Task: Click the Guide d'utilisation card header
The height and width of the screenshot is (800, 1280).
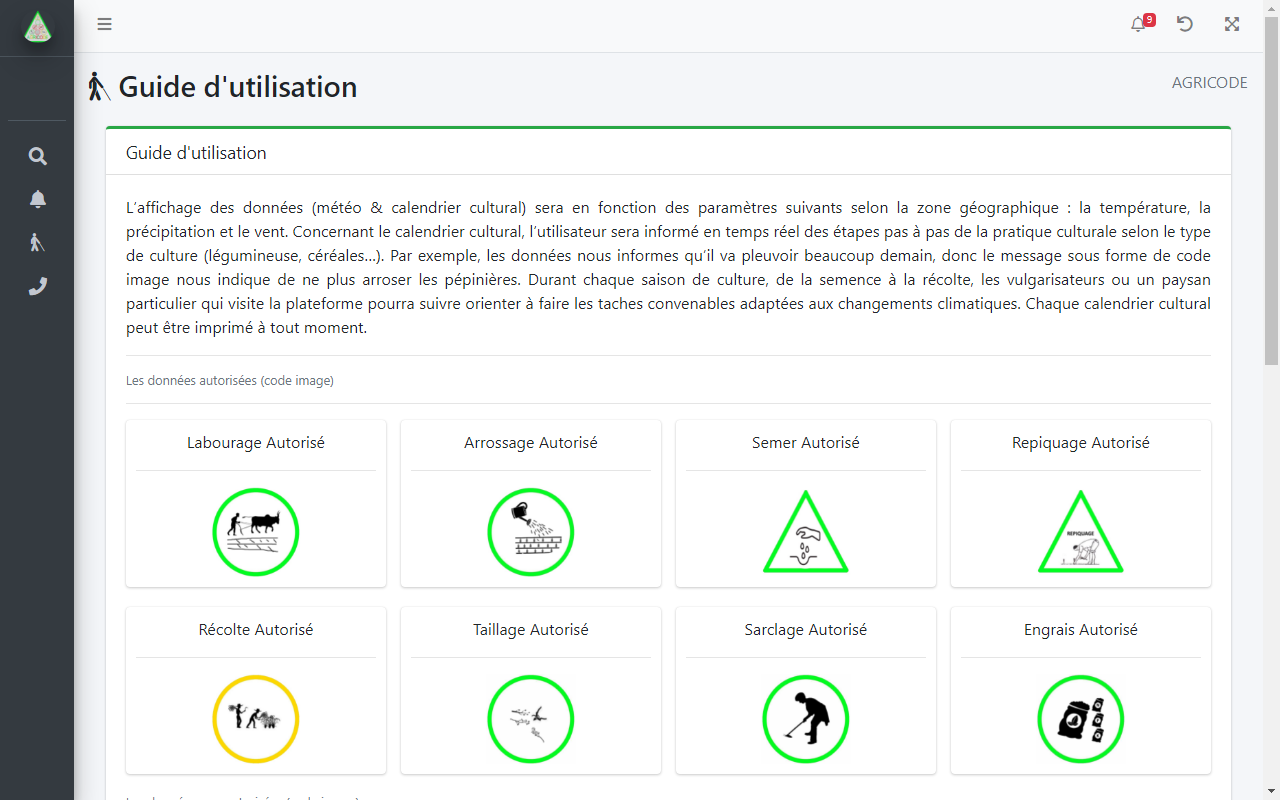Action: (x=196, y=153)
